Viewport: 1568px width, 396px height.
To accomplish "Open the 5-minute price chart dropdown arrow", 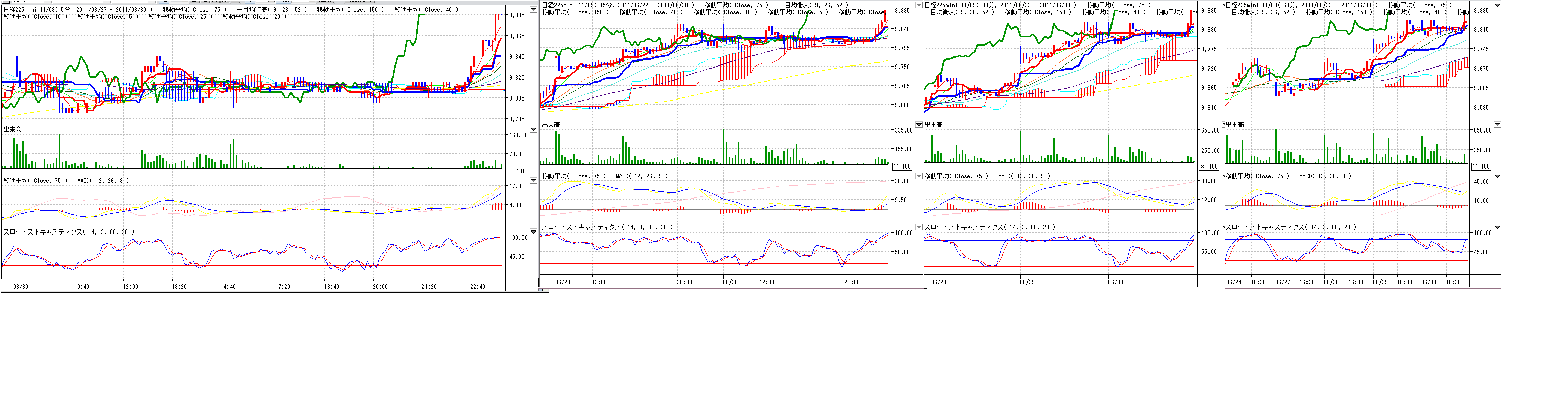I will [x=533, y=10].
